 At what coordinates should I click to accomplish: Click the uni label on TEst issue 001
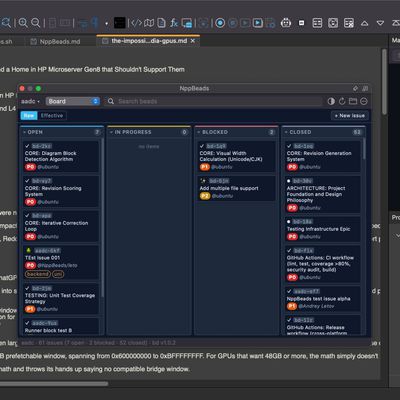click(58, 274)
